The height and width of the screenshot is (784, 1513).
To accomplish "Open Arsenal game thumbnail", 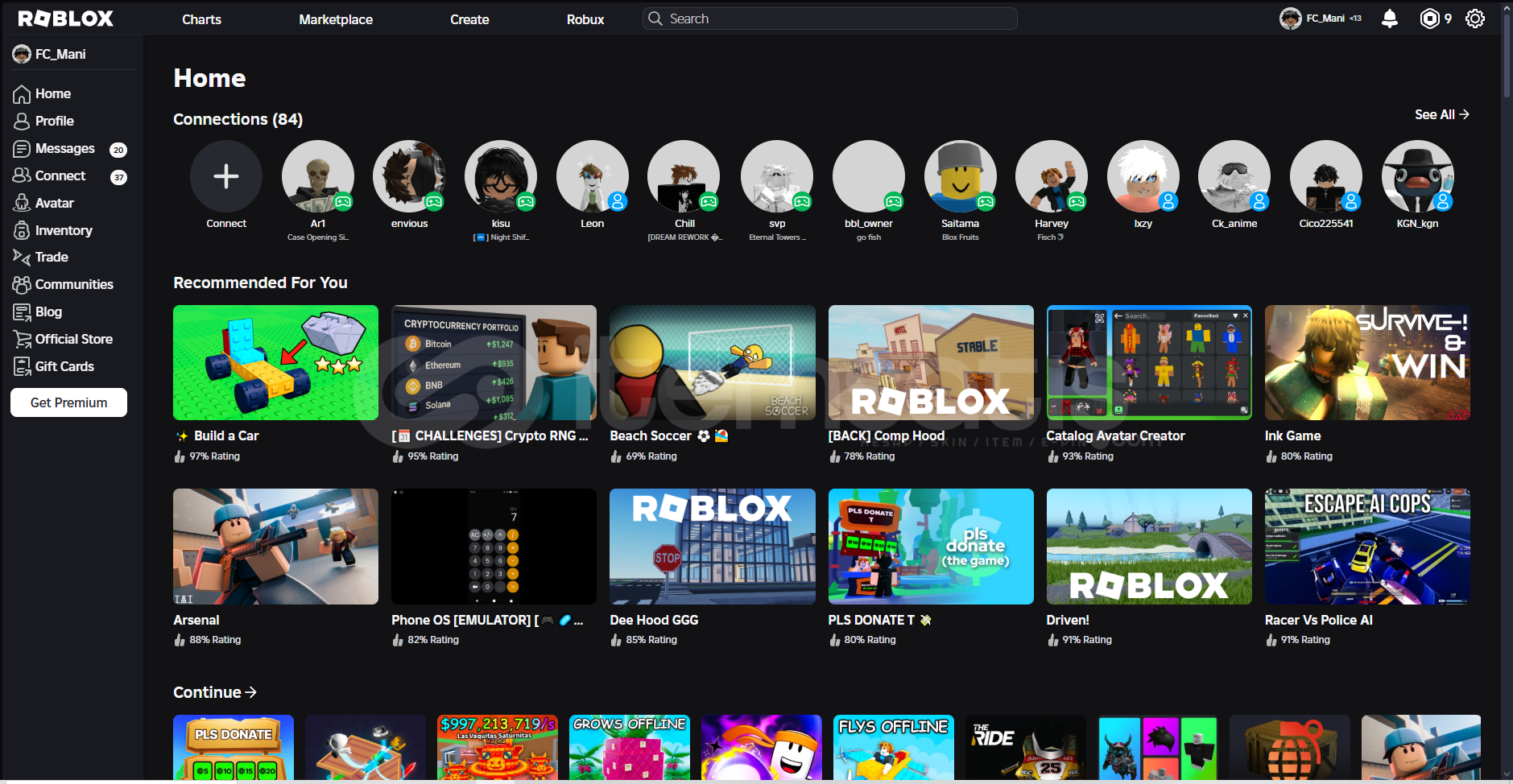I will click(x=275, y=547).
